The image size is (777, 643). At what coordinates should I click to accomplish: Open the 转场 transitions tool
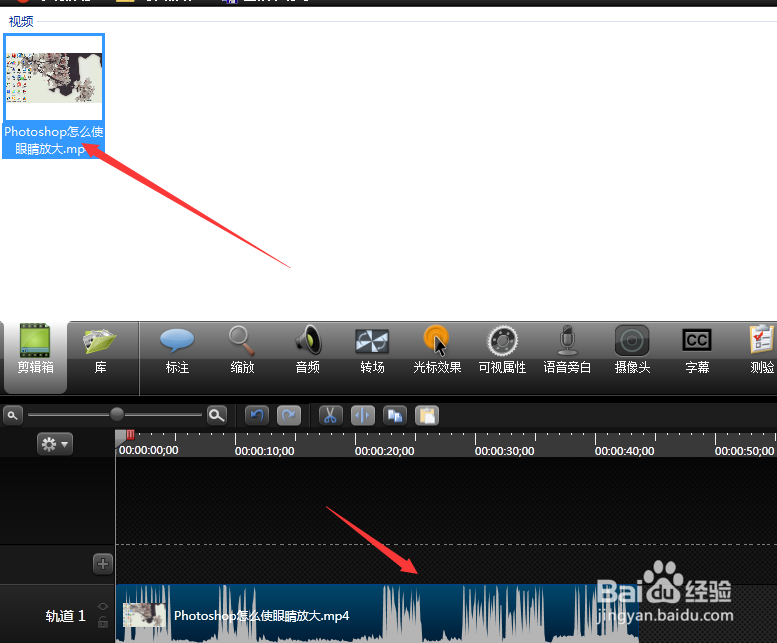[372, 349]
